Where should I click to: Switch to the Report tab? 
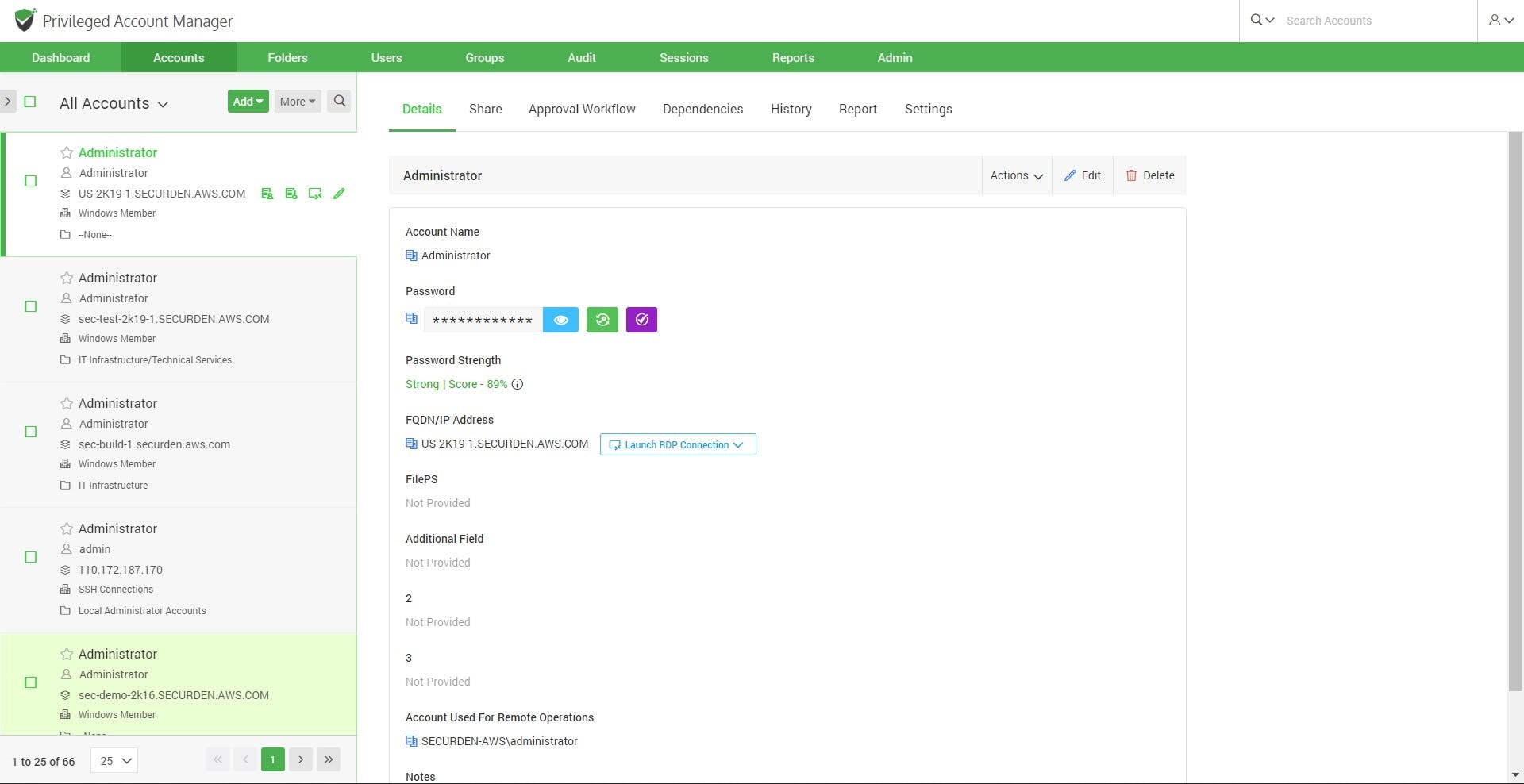pos(858,109)
